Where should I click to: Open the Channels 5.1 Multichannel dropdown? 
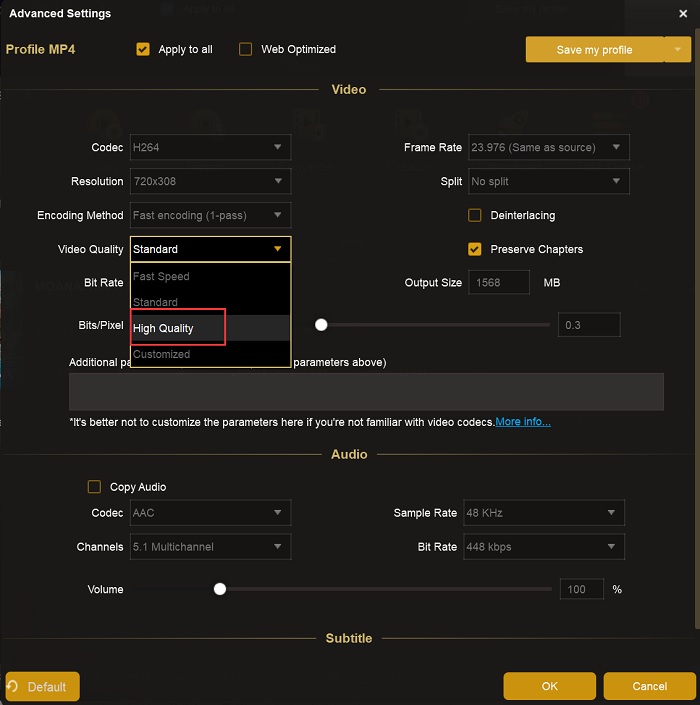tap(210, 547)
